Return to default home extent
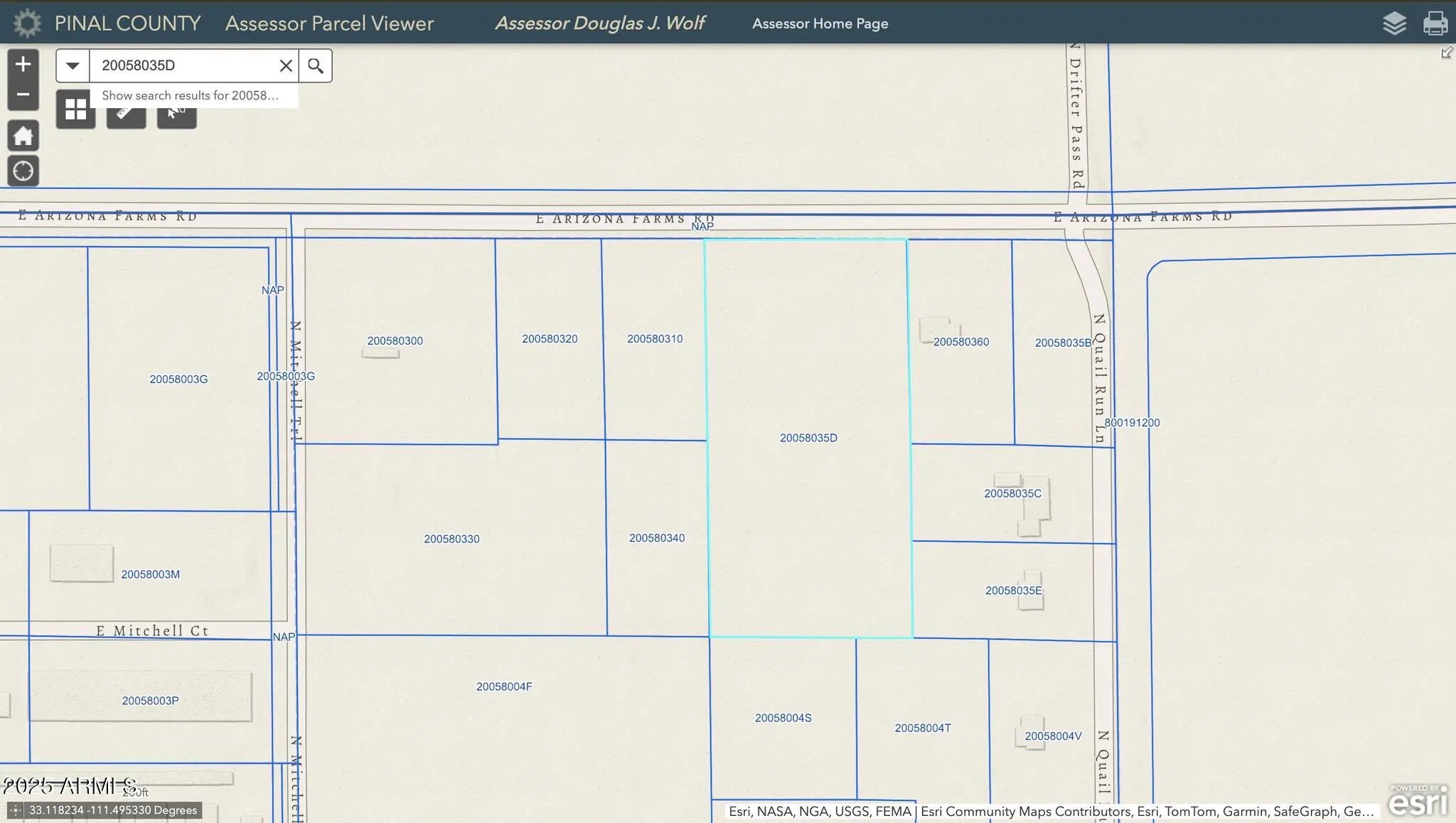1456x823 pixels. [23, 135]
